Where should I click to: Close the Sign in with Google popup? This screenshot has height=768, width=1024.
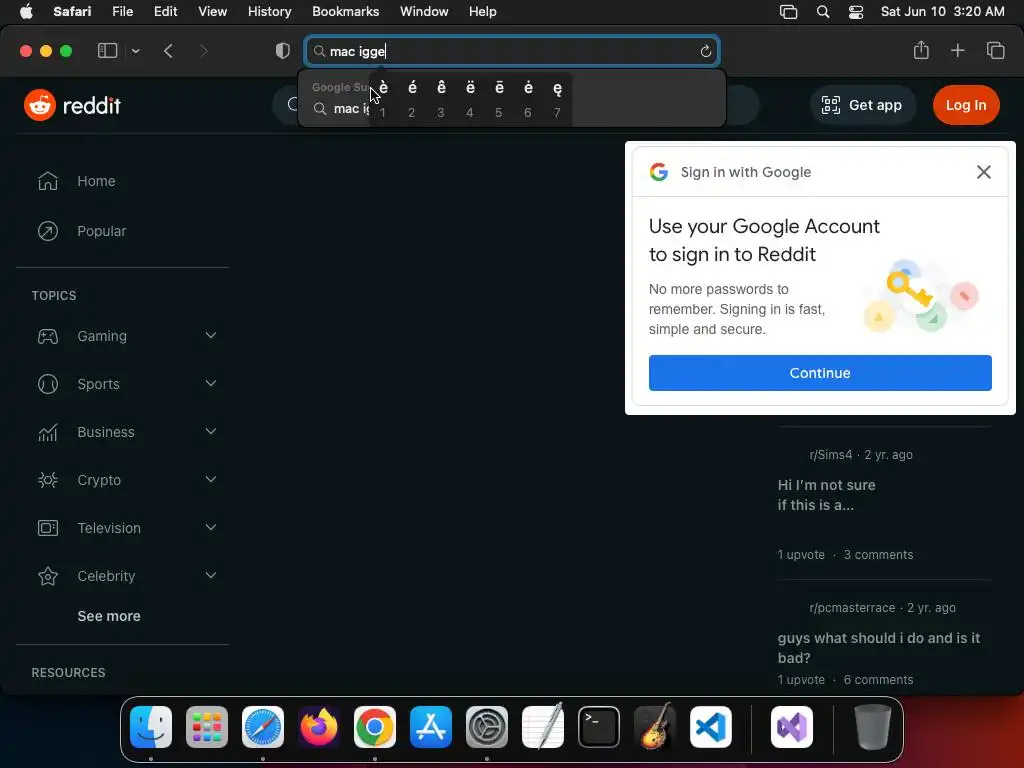click(x=984, y=172)
